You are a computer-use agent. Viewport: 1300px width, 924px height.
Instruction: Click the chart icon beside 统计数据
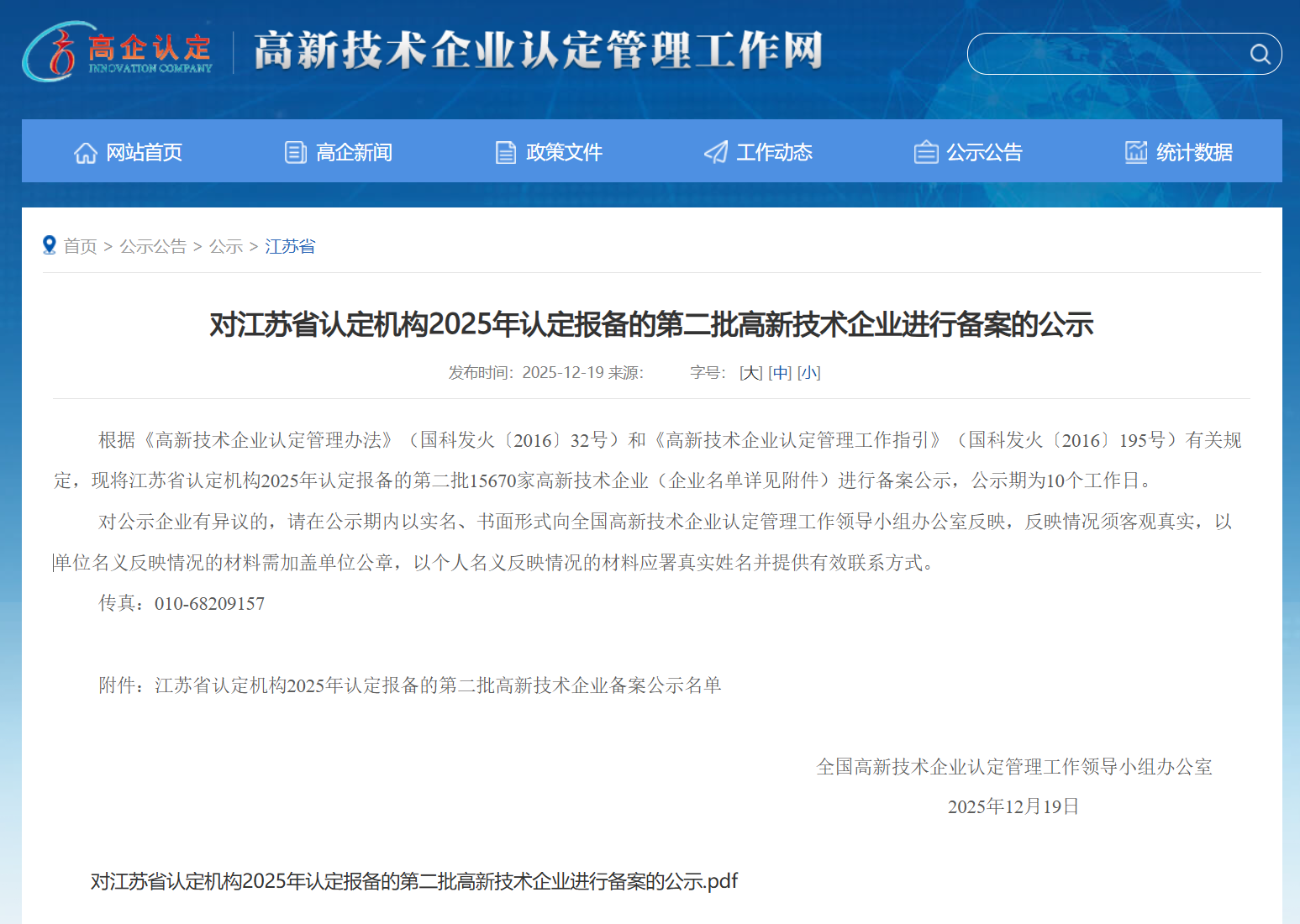tap(1136, 152)
